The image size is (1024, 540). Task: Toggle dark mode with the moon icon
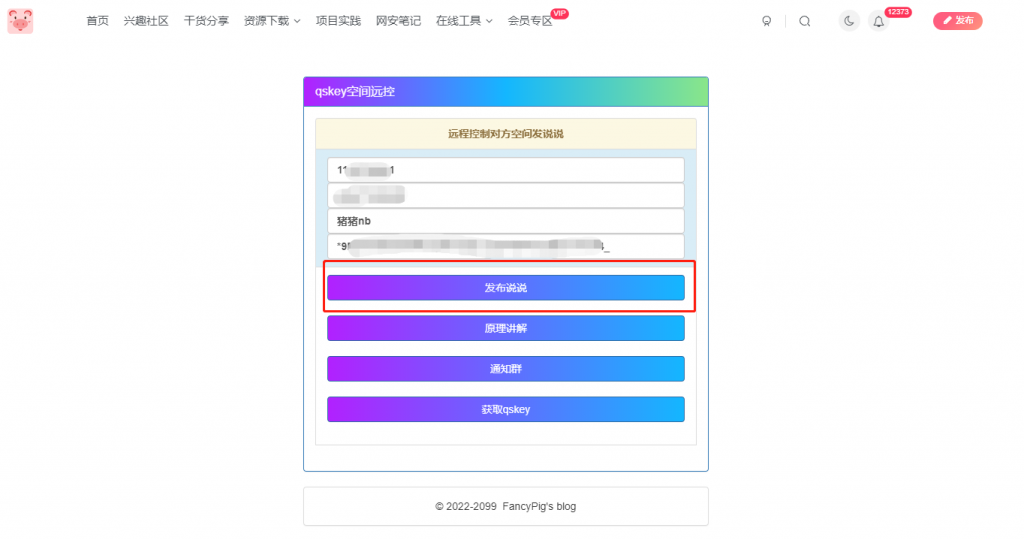849,21
